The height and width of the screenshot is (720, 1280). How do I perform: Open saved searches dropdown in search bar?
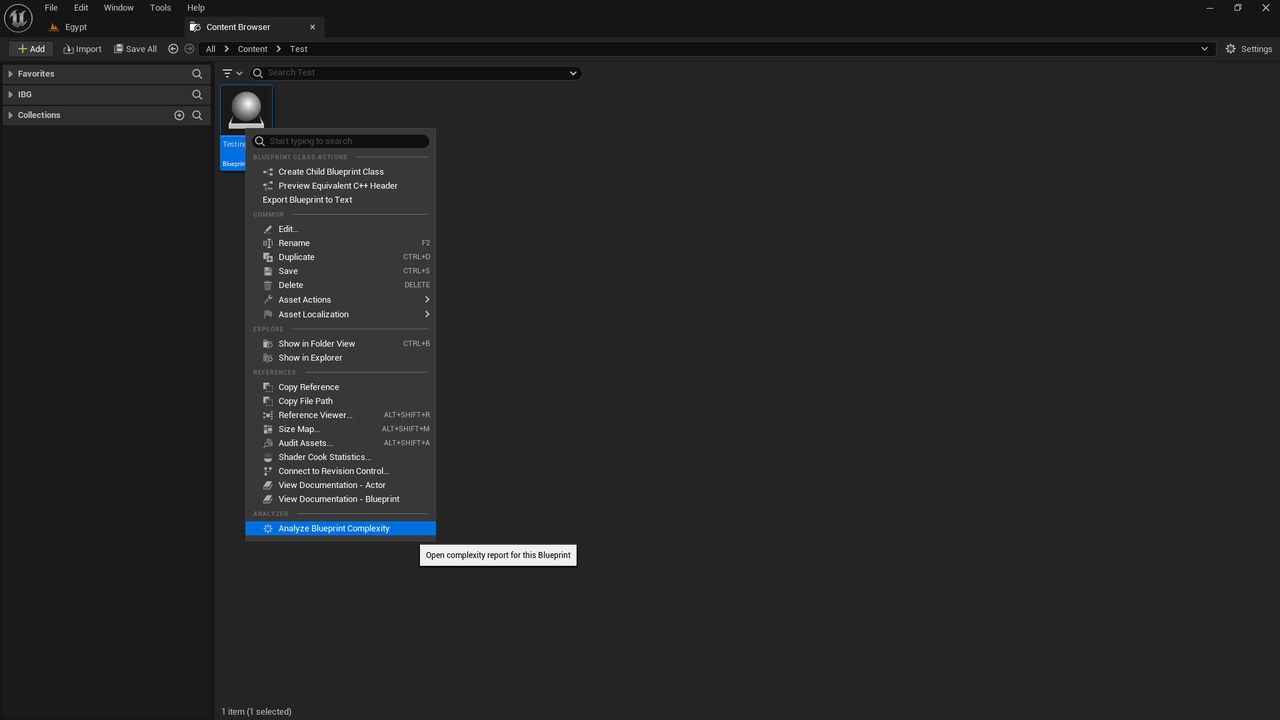[x=573, y=73]
